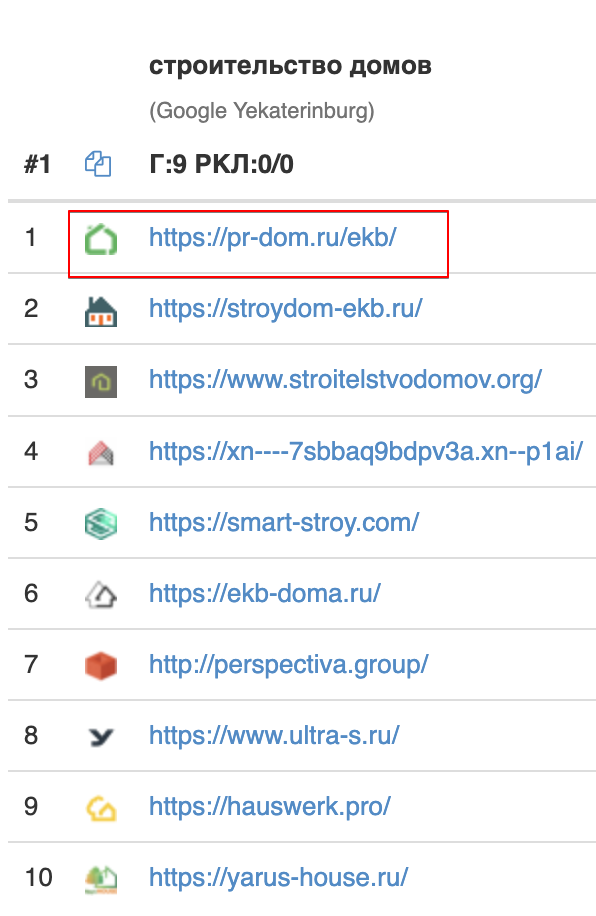Click the red roof favicon in row 4
Image resolution: width=596 pixels, height=916 pixels.
click(x=101, y=453)
